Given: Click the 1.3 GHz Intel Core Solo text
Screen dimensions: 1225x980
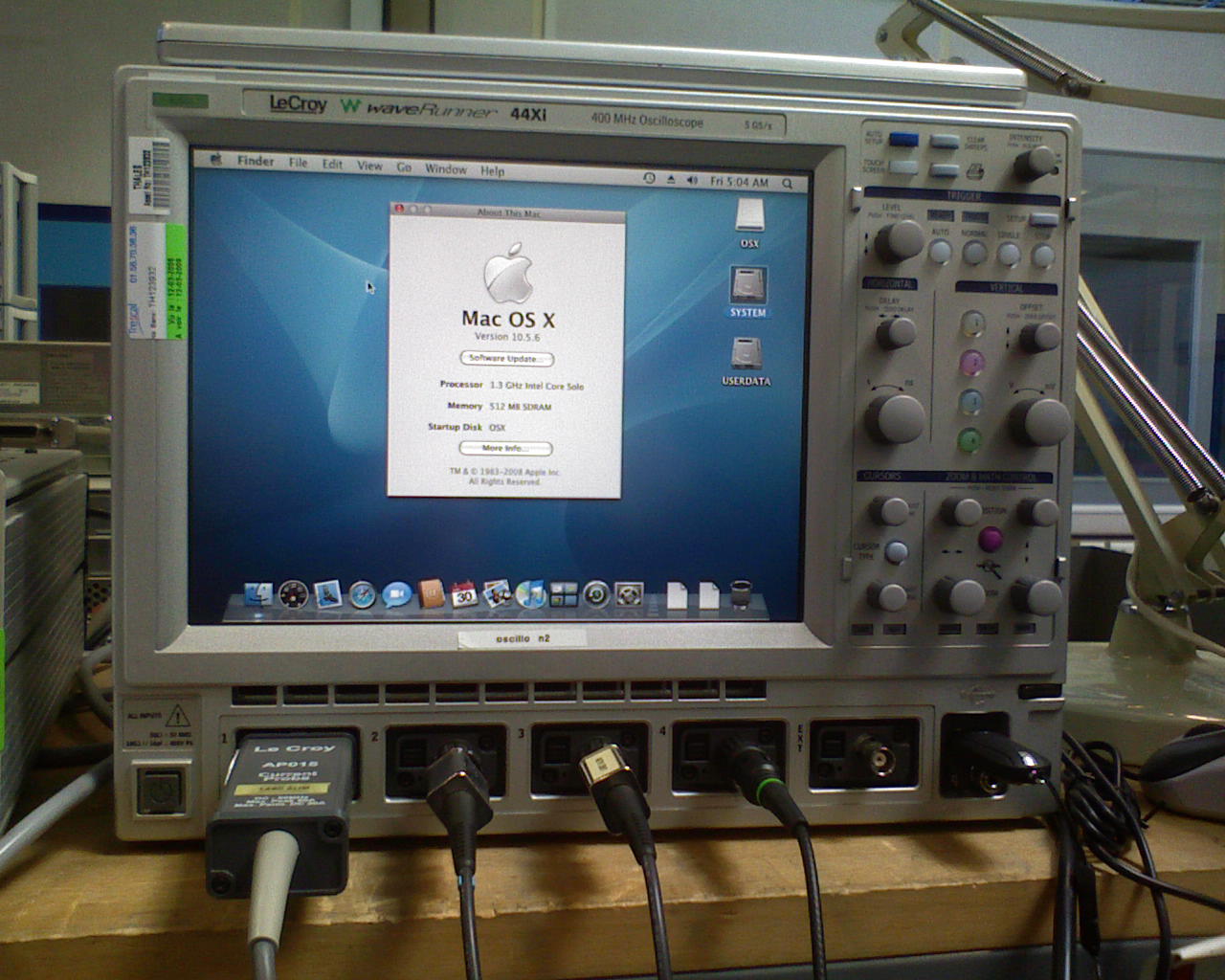Looking at the screenshot, I should (x=537, y=386).
